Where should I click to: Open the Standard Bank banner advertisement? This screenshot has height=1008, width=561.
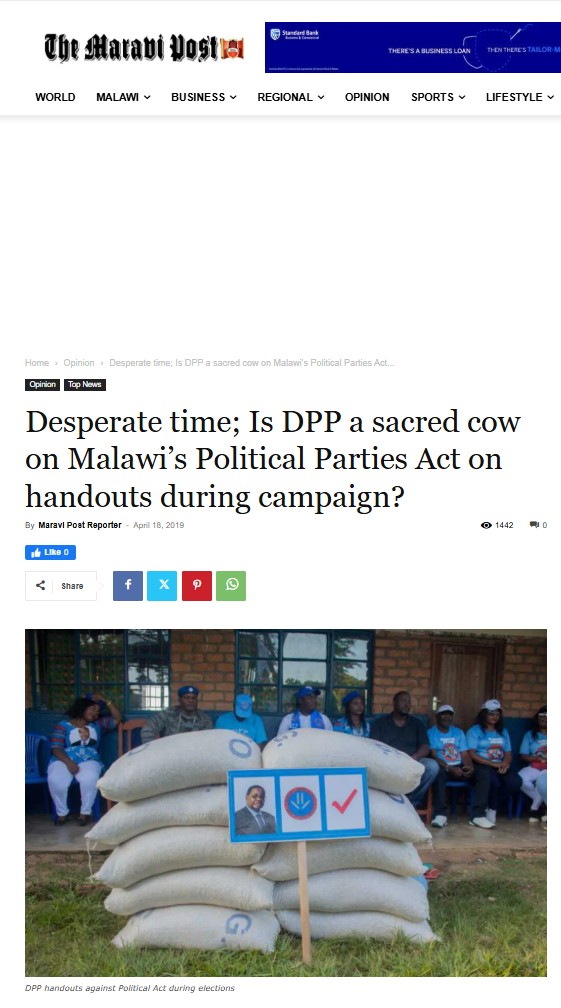click(x=413, y=48)
